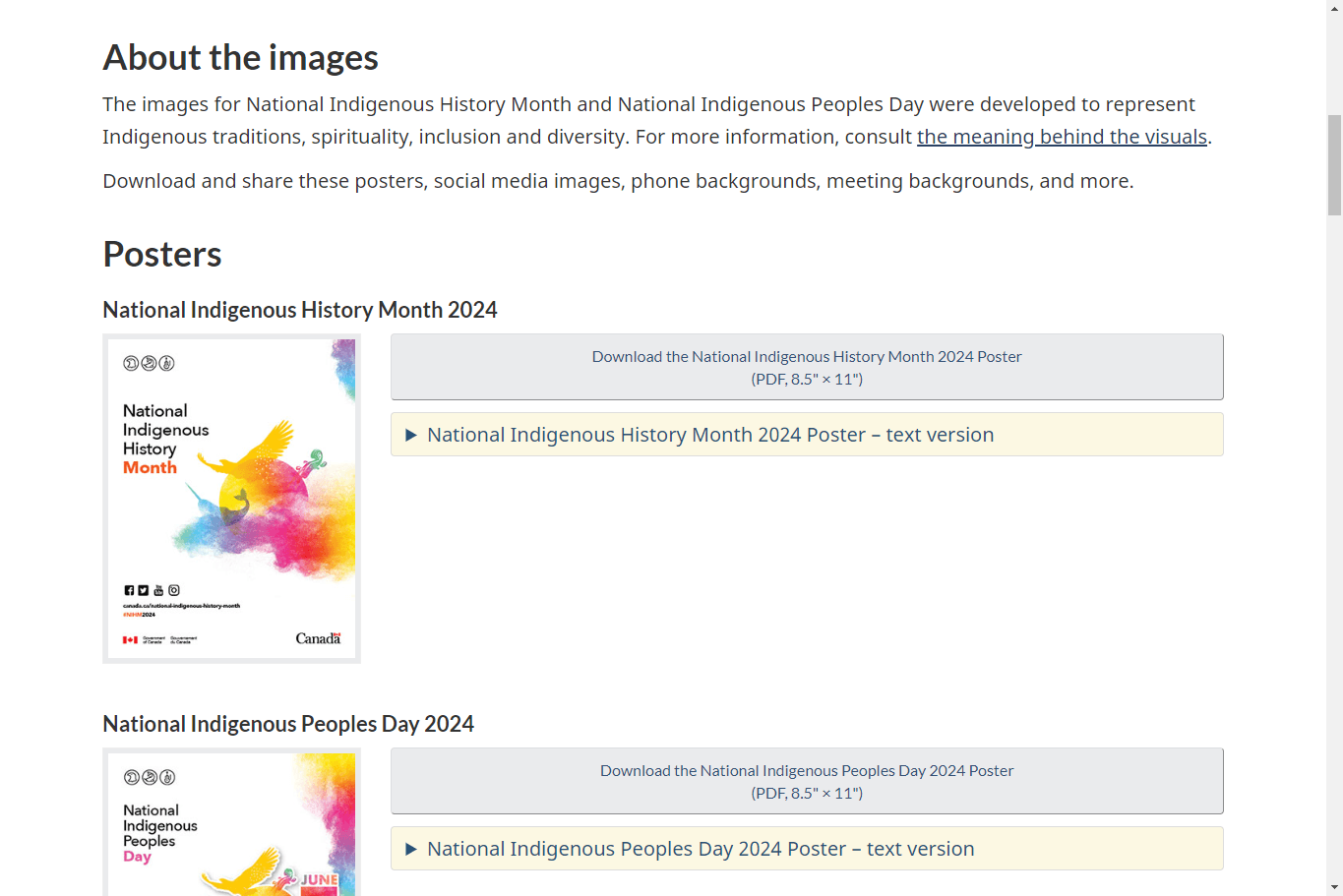Open the meaning behind the visuals link
The width and height of the screenshot is (1343, 896).
point(1062,137)
